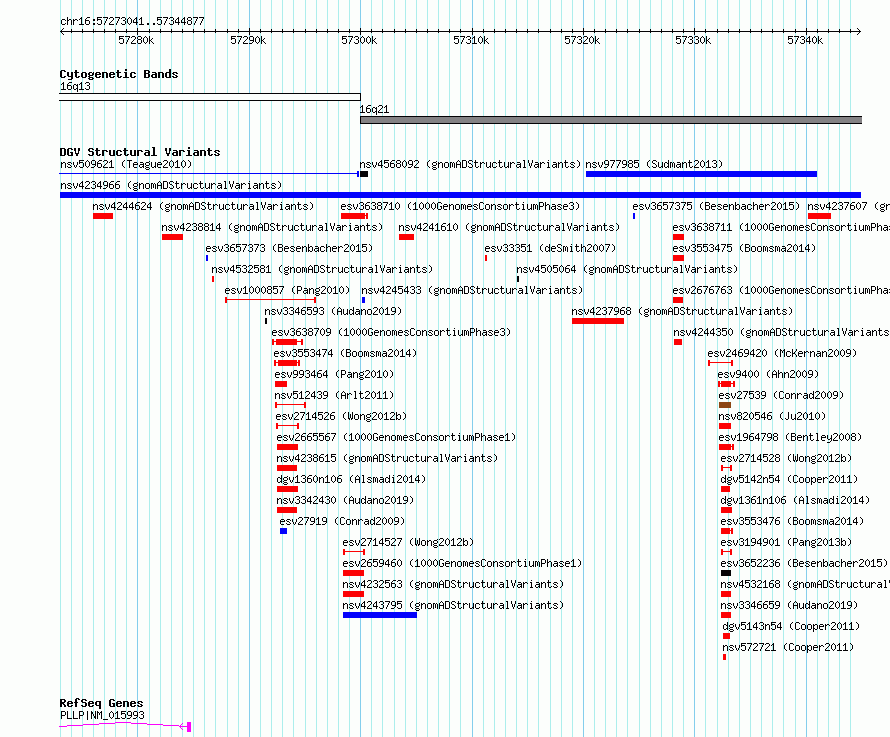Image resolution: width=890 pixels, height=737 pixels.
Task: Open variant nsv4532581 entry
Action: click(322, 269)
